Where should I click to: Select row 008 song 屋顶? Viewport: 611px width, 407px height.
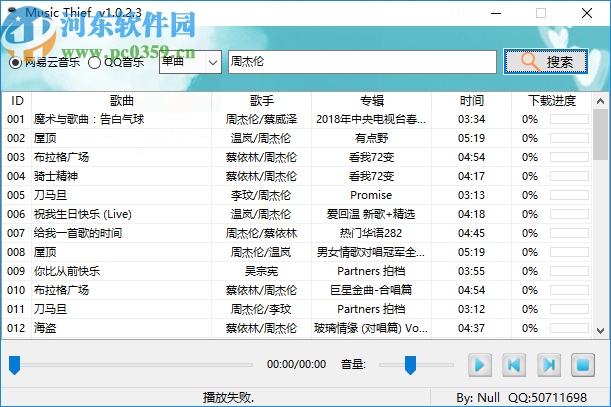pos(45,252)
